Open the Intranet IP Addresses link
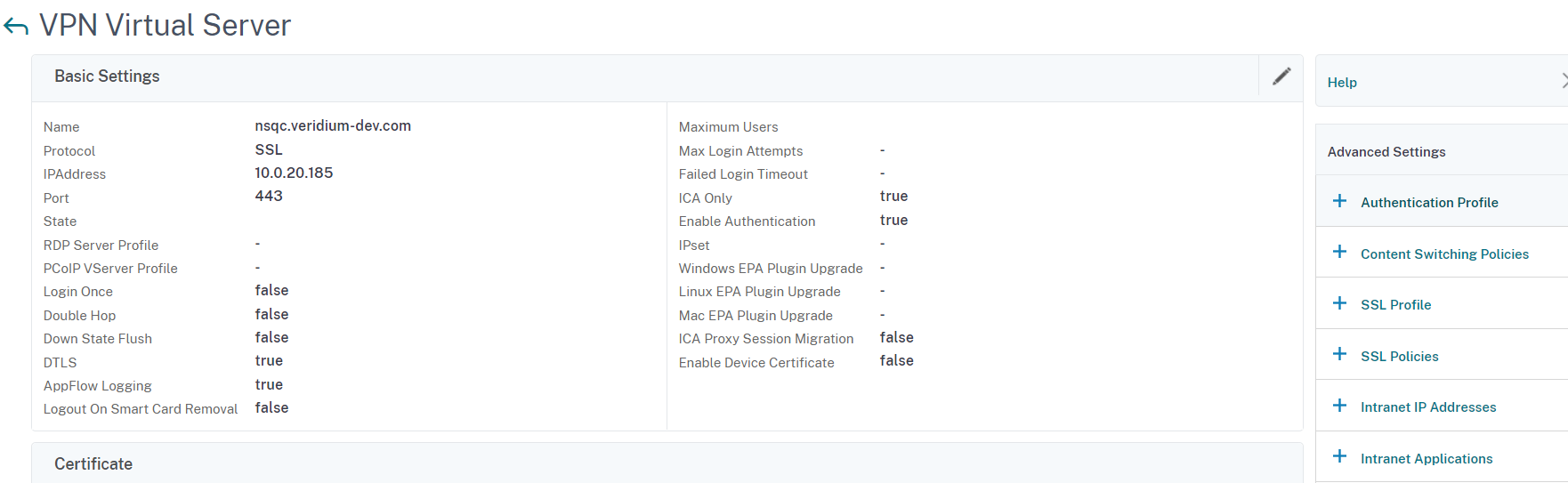Image resolution: width=1568 pixels, height=483 pixels. 1427,407
